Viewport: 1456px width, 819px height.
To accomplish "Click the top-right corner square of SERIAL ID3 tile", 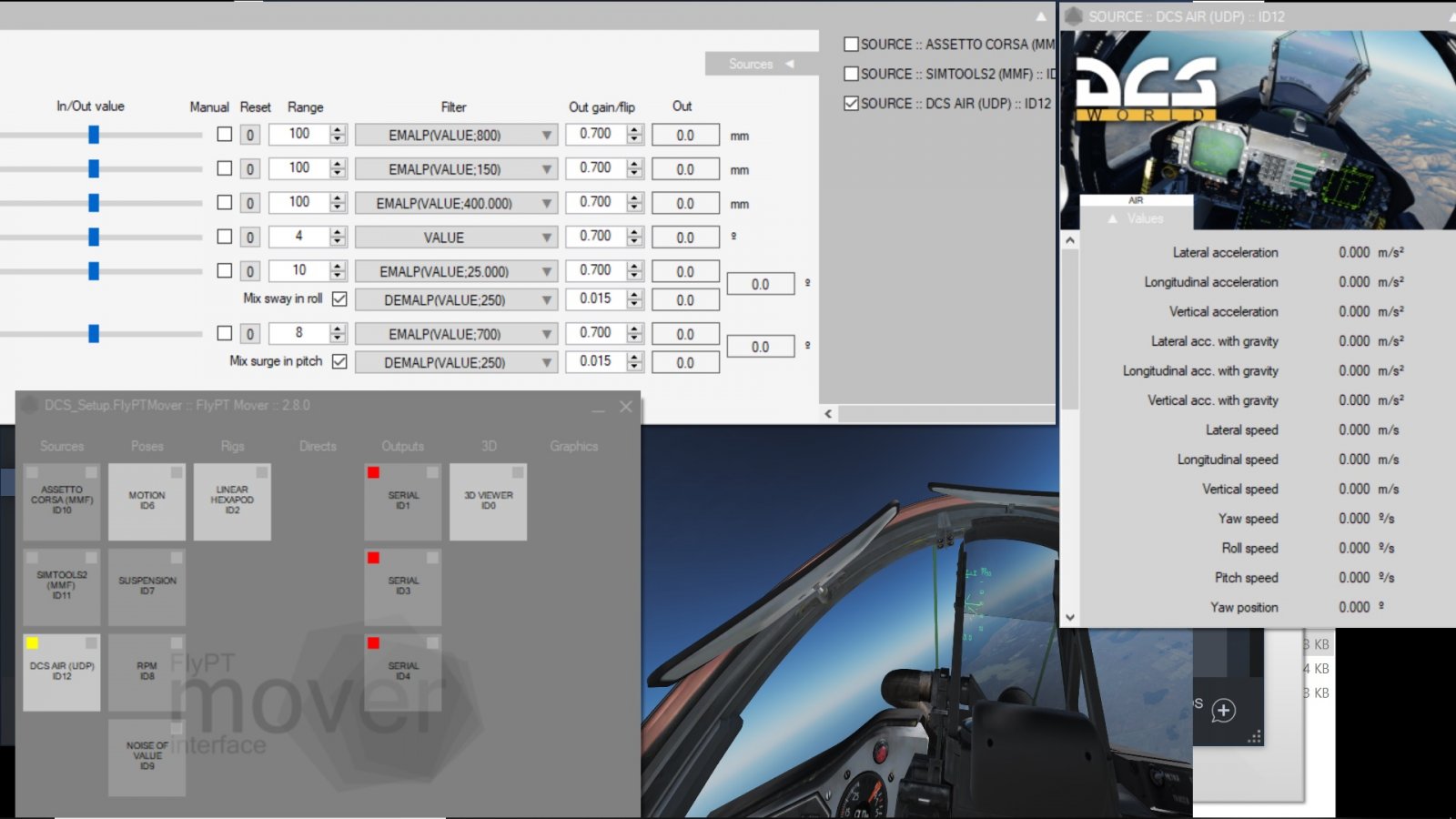I will coord(432,558).
